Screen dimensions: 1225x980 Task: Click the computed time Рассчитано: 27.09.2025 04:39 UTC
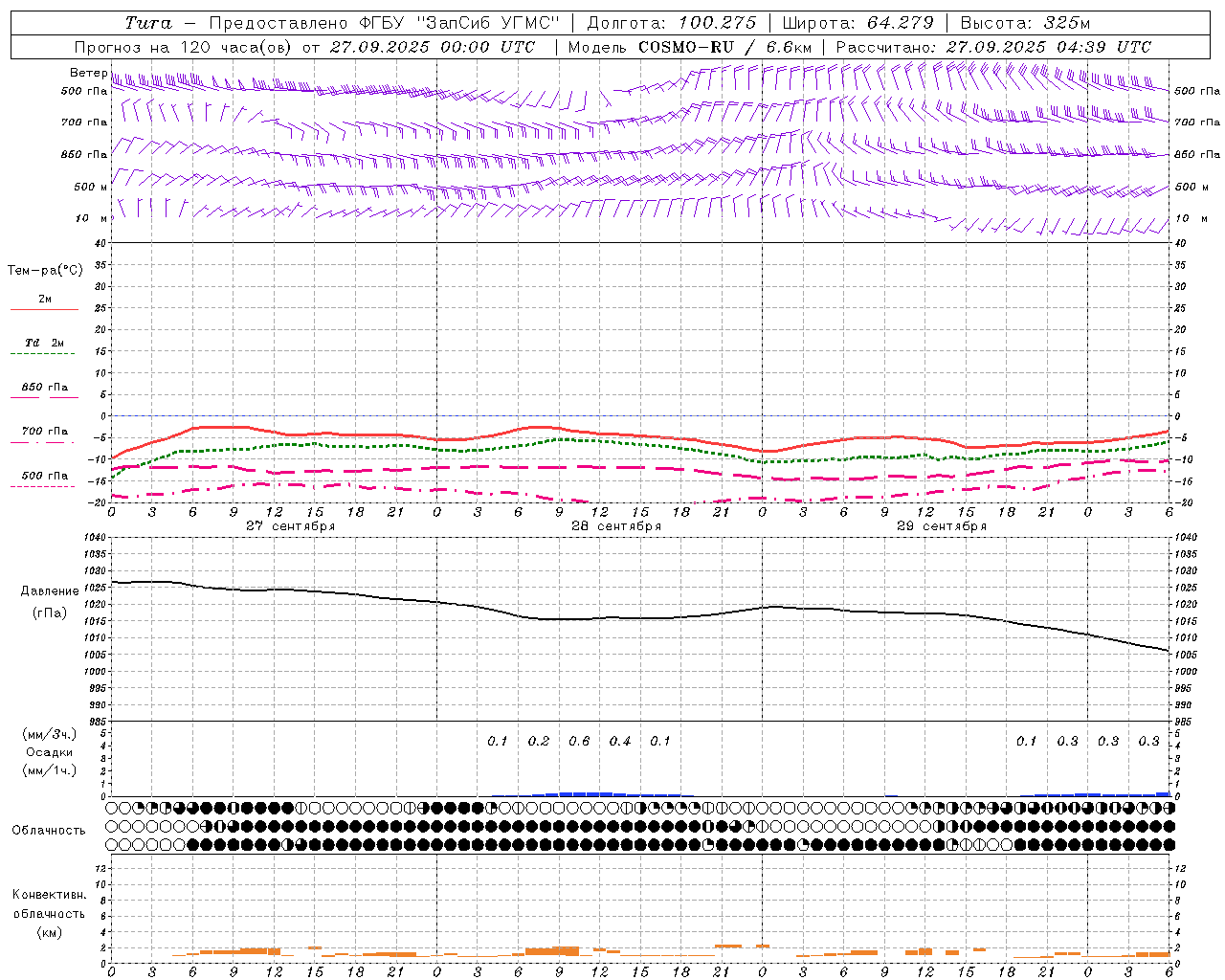click(x=993, y=47)
